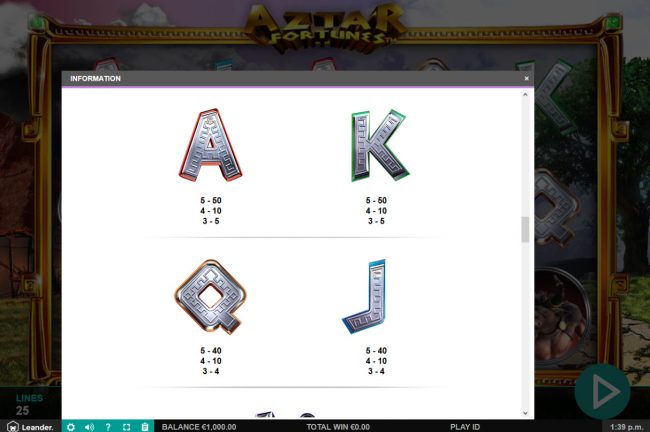The width and height of the screenshot is (650, 432).
Task: Click the INFORMATION panel title
Action: [95, 78]
